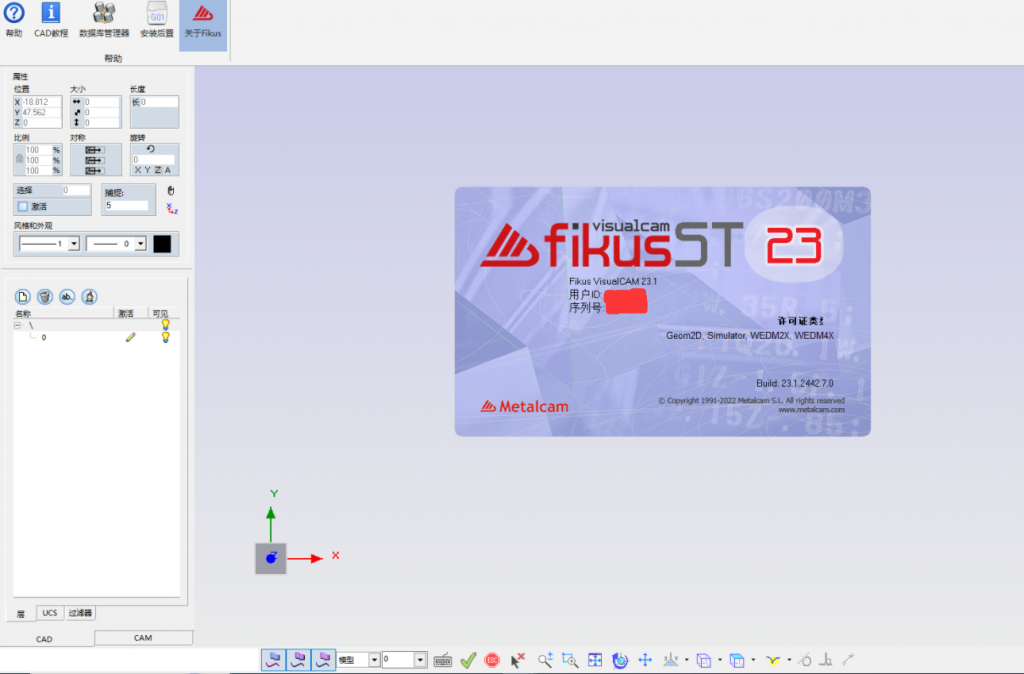Click the XYZ axis icon below the mouse icon
The height and width of the screenshot is (674, 1024).
tap(172, 208)
